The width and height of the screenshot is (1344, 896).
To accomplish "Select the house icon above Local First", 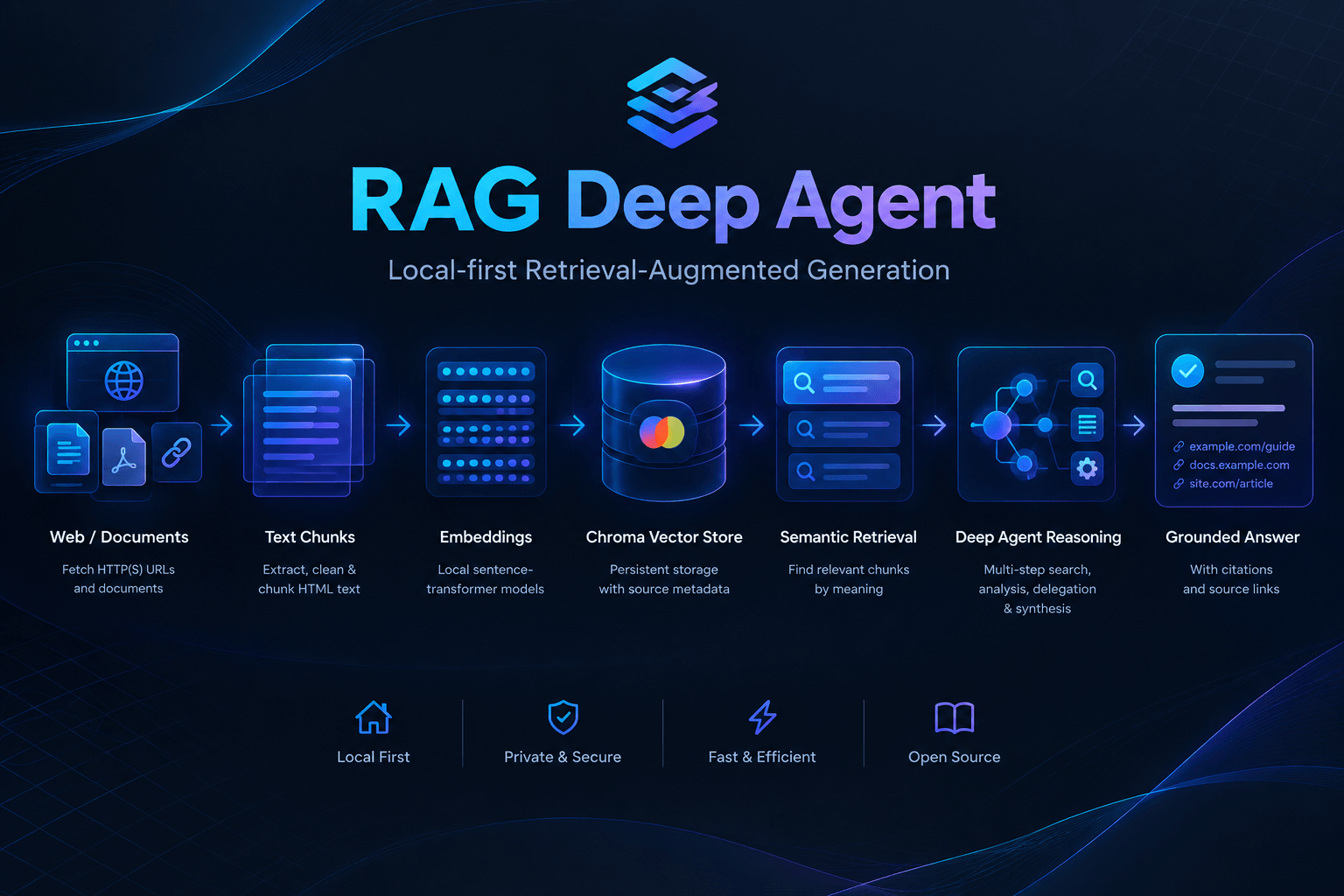I will tap(374, 717).
